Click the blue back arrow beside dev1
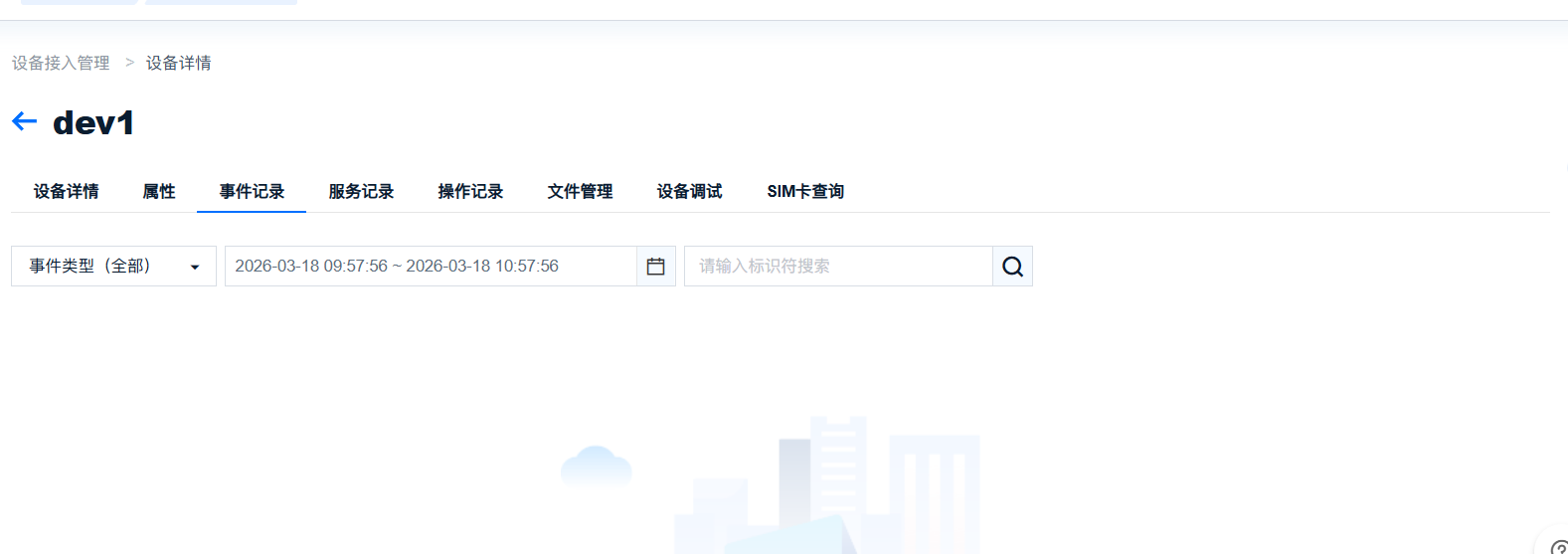The height and width of the screenshot is (554, 1568). [24, 121]
